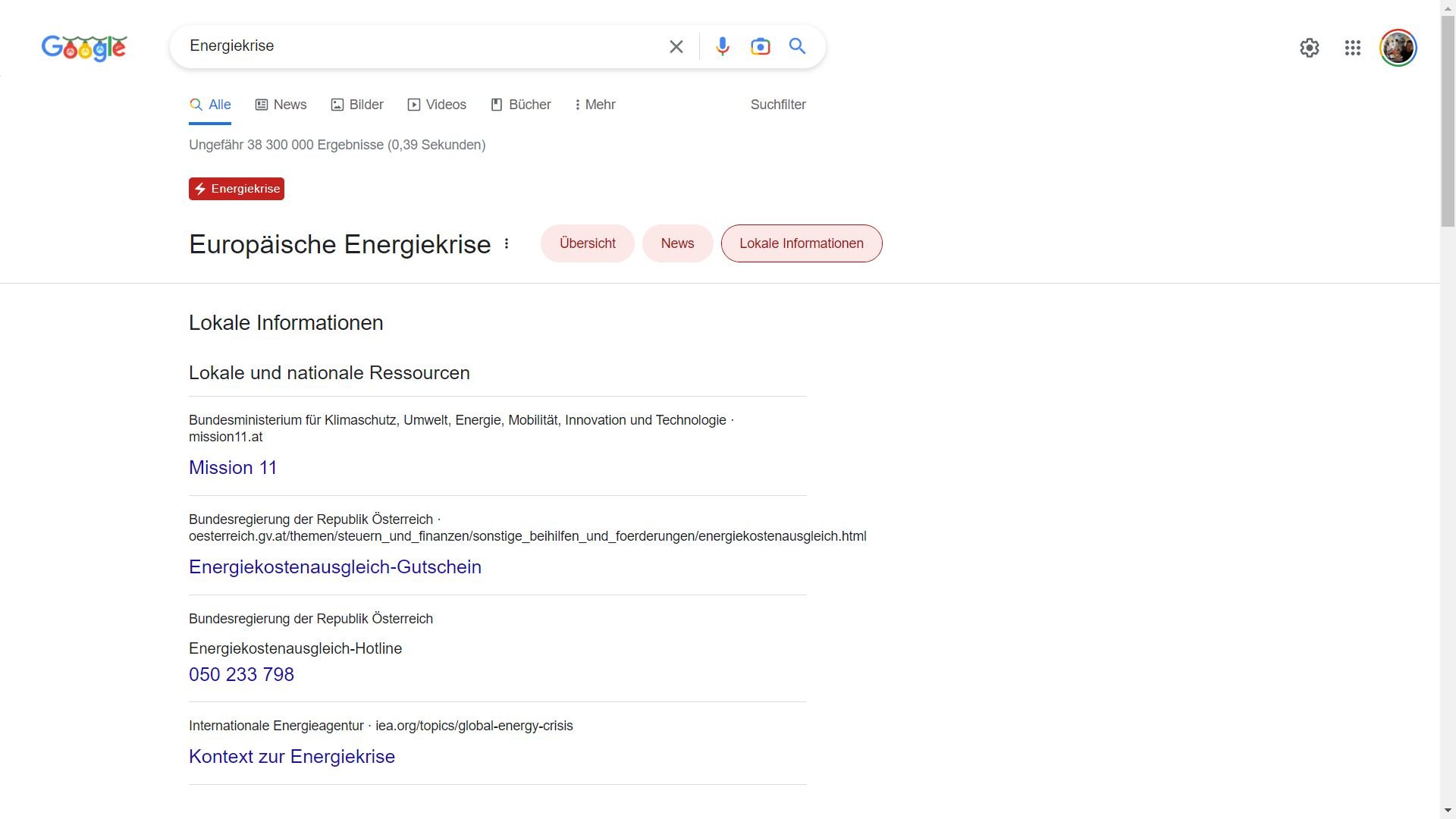Open the Suchfilter tools dropdown

pyautogui.click(x=777, y=105)
